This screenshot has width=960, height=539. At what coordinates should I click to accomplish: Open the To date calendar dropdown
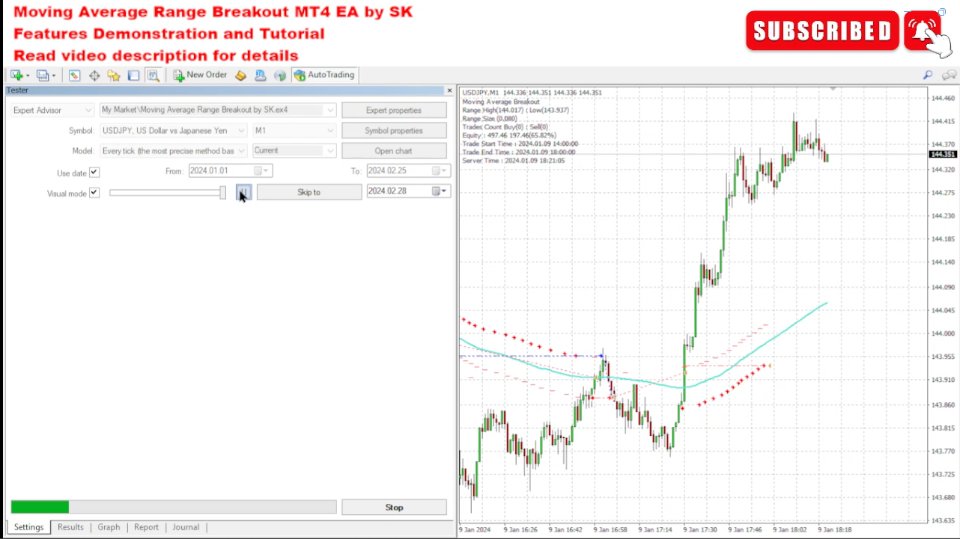(x=440, y=171)
